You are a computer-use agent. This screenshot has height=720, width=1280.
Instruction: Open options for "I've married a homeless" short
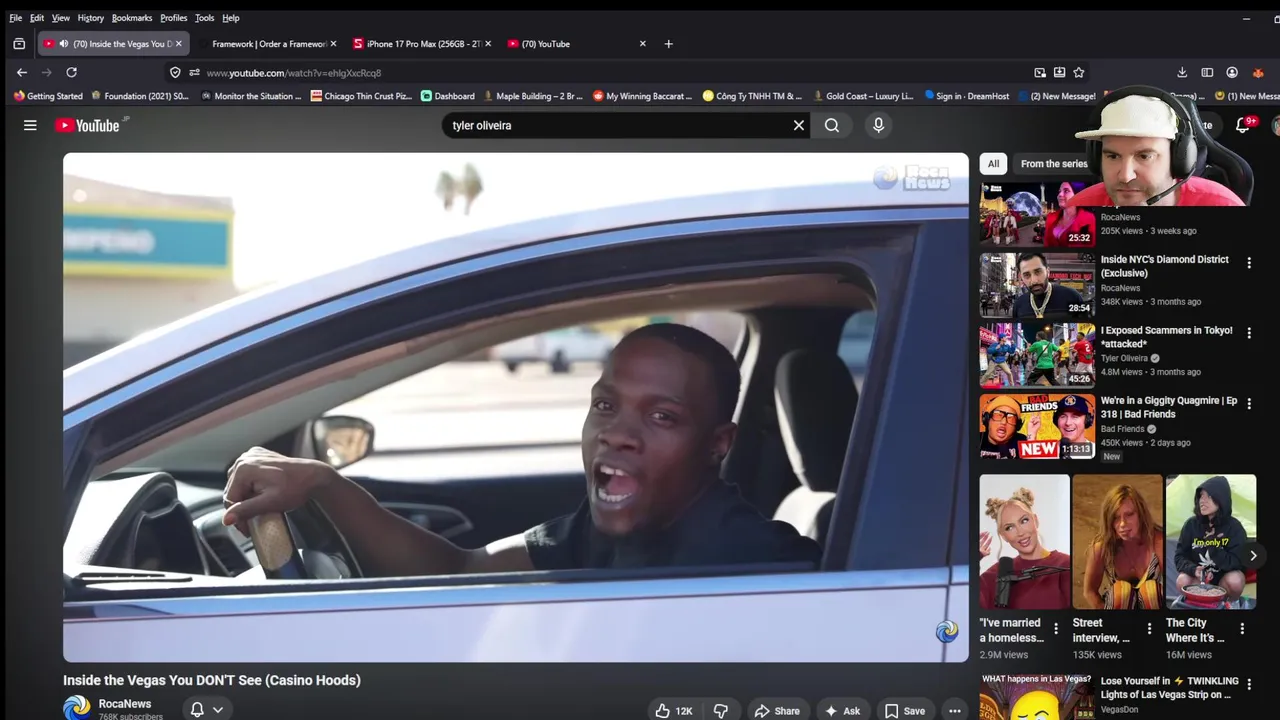coord(1056,629)
